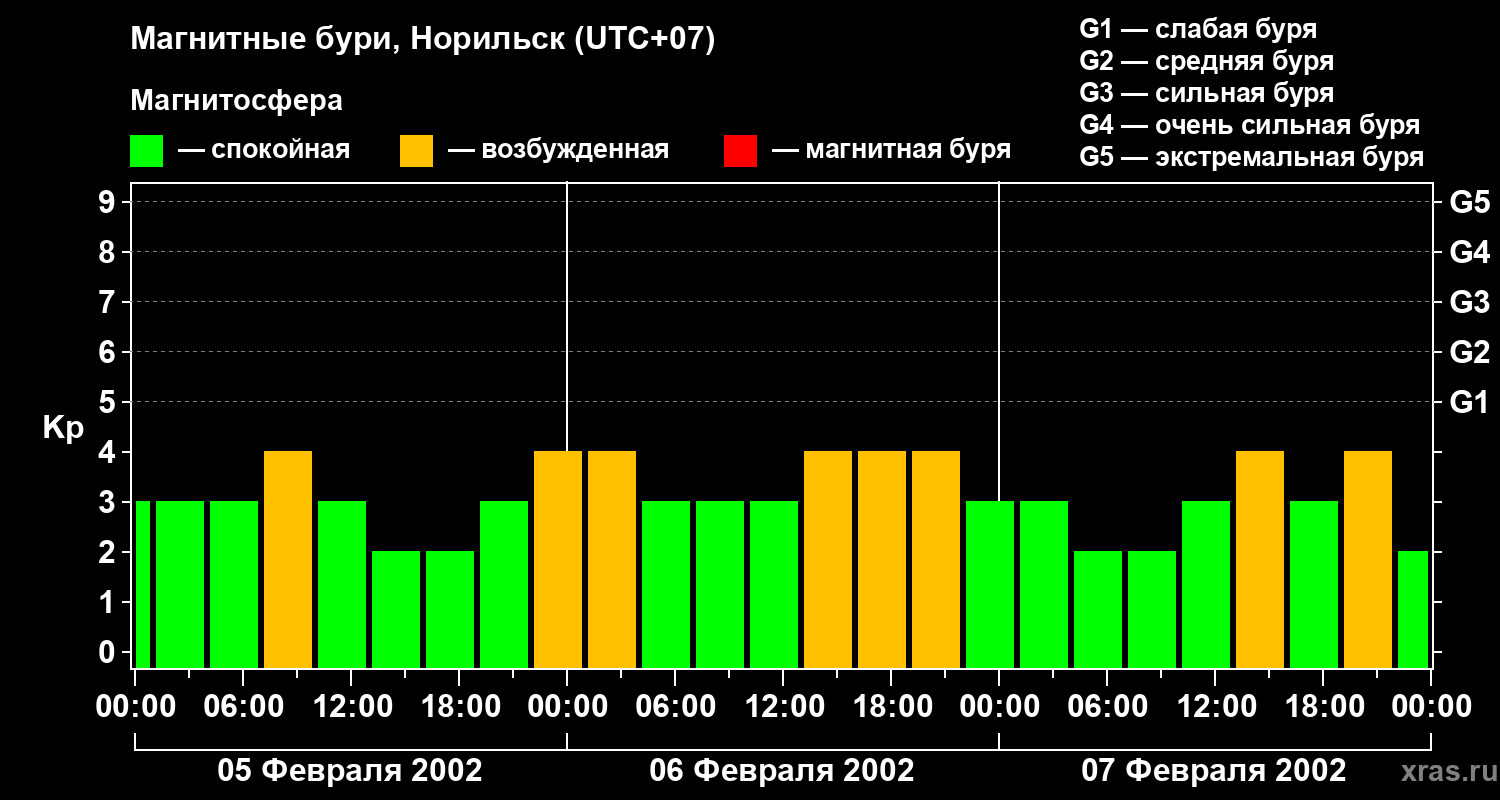Click the '07 Февраля 2002' date label

click(1214, 771)
